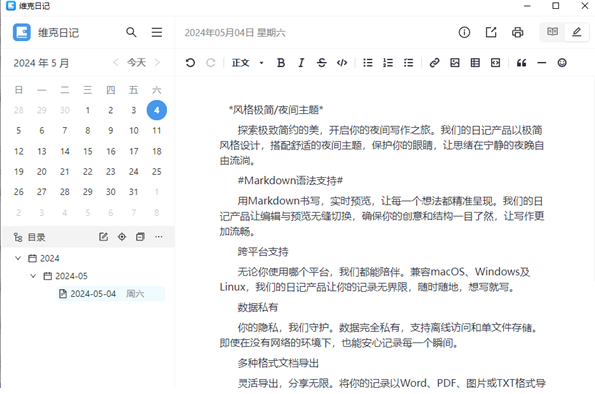The image size is (595, 394).
Task: Open the 正文 paragraph style dropdown
Action: 247,63
